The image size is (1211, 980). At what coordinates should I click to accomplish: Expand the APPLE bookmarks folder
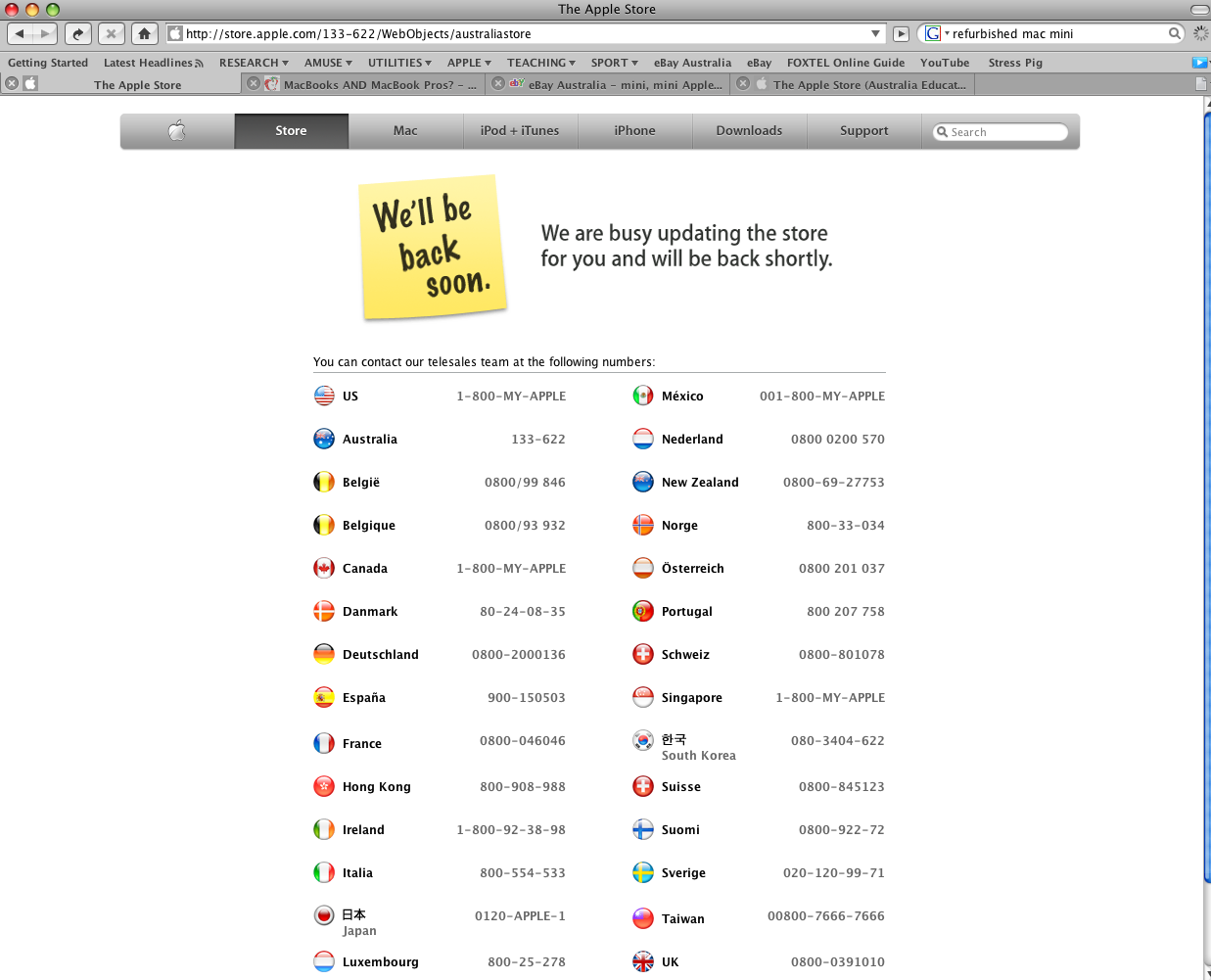click(x=469, y=63)
